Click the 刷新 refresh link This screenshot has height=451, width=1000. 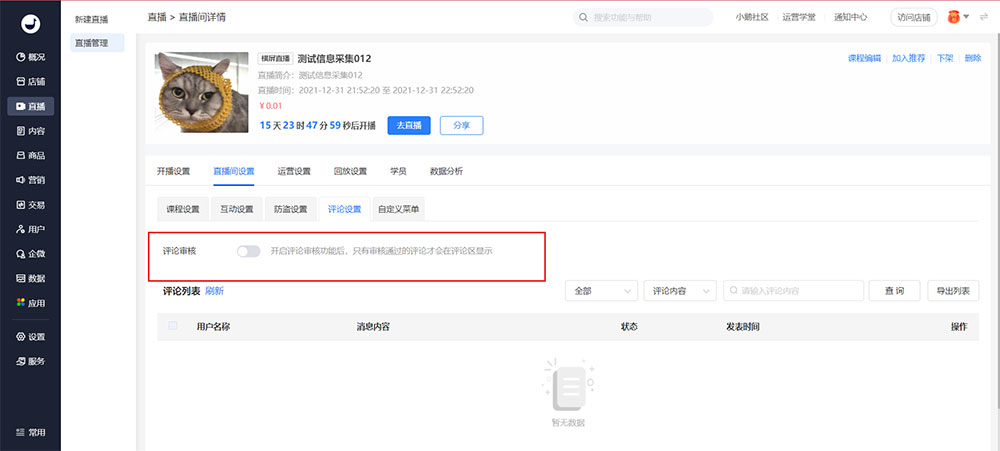click(x=214, y=291)
